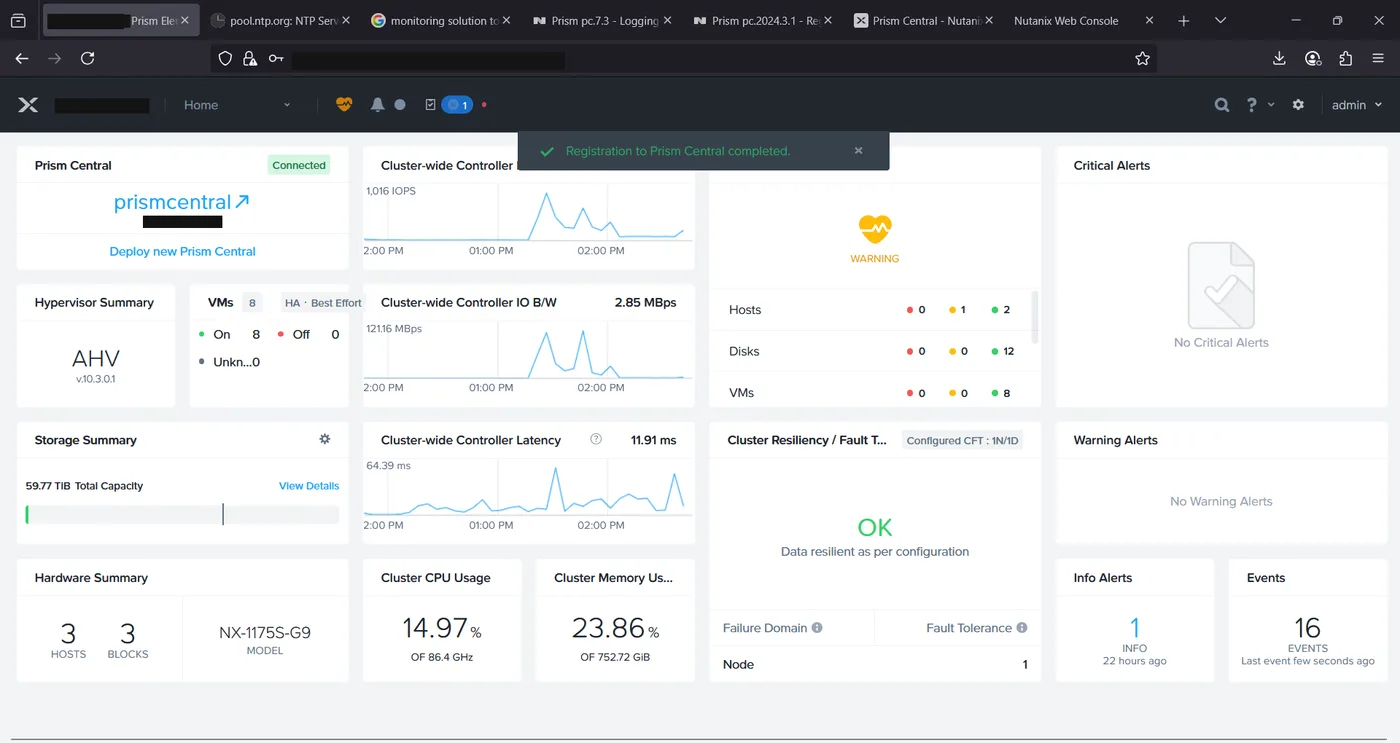The height and width of the screenshot is (743, 1400).
Task: Click the Configured CFT : 1N/1D badge
Action: (x=962, y=440)
